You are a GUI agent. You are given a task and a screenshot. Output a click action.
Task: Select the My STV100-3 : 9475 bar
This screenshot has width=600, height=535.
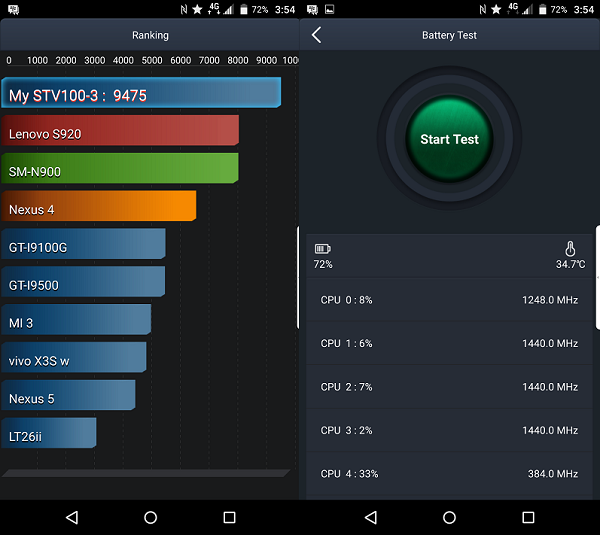coord(141,93)
